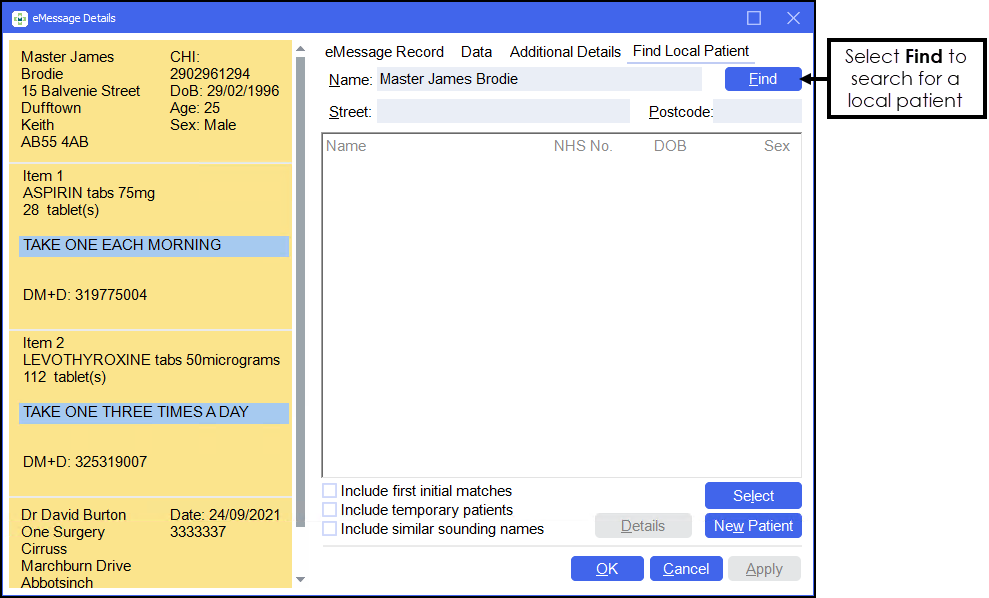The image size is (989, 598).
Task: Go to the Additional Details tab
Action: [x=565, y=52]
